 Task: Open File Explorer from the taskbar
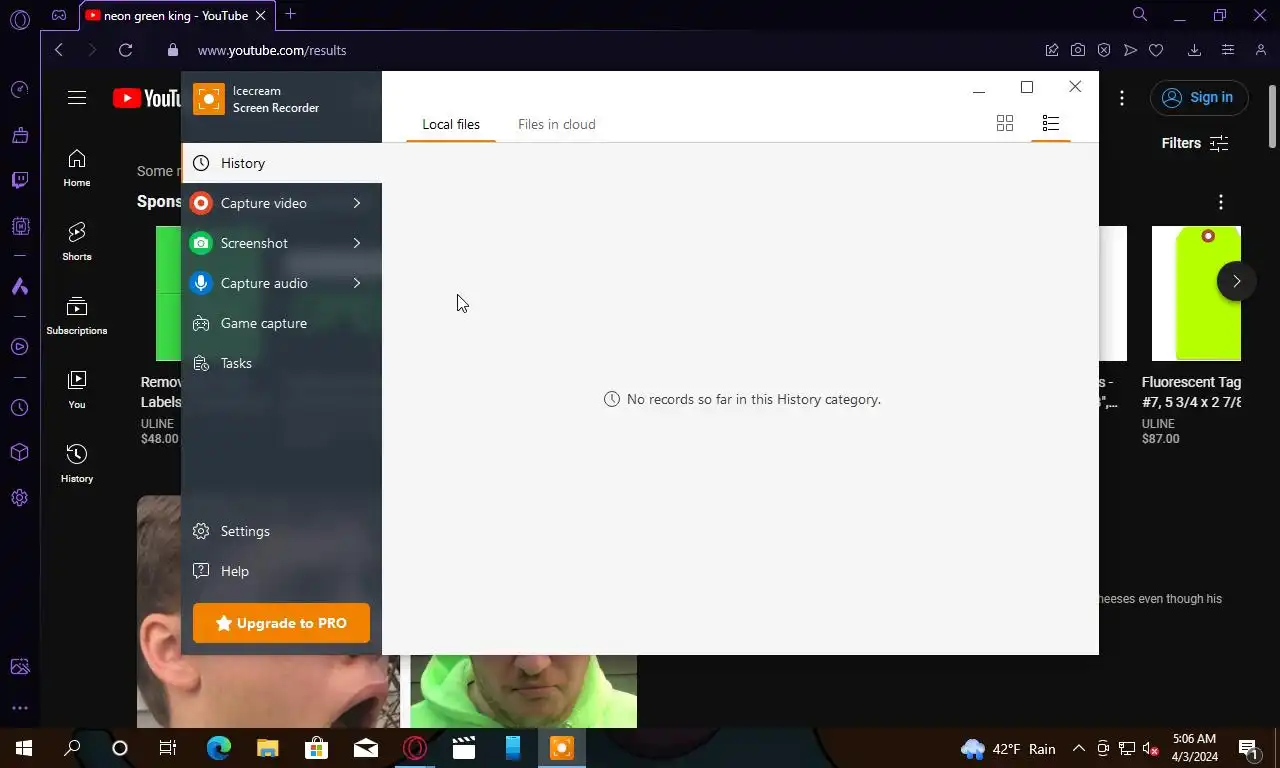268,748
